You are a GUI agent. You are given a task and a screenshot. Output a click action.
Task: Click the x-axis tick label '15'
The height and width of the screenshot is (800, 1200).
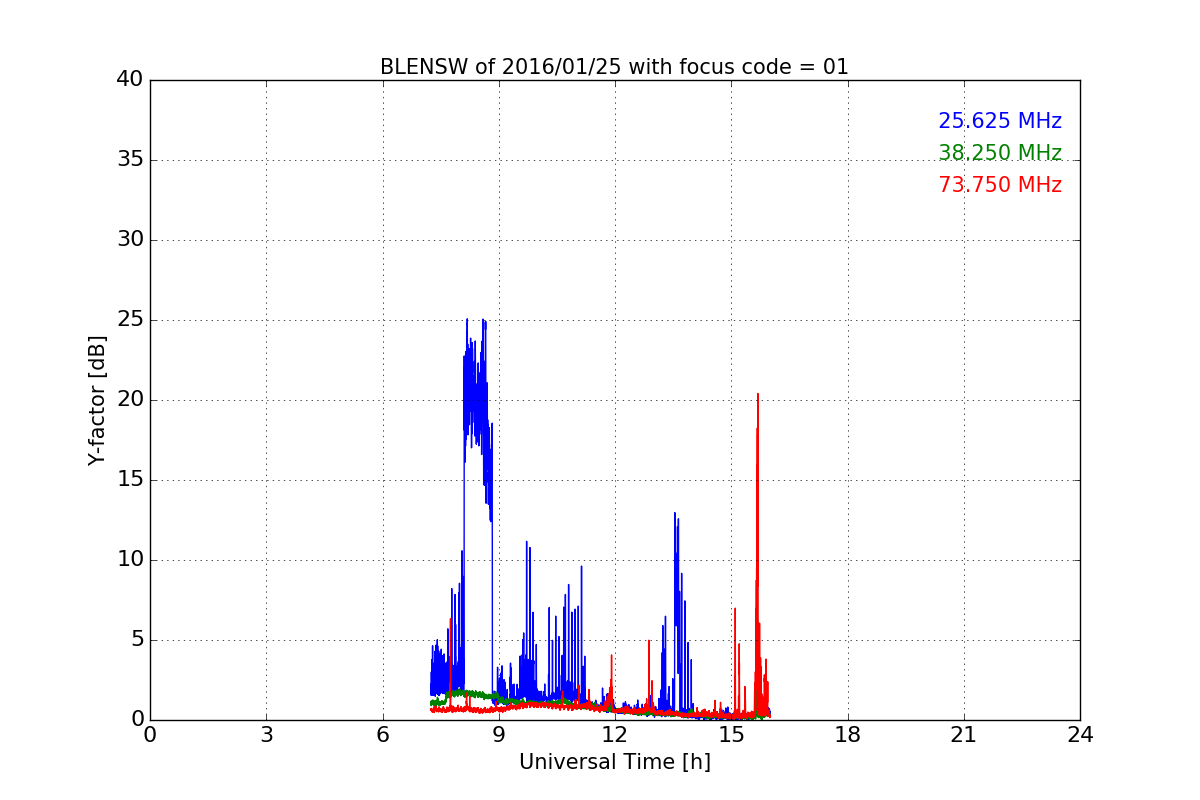click(x=731, y=734)
